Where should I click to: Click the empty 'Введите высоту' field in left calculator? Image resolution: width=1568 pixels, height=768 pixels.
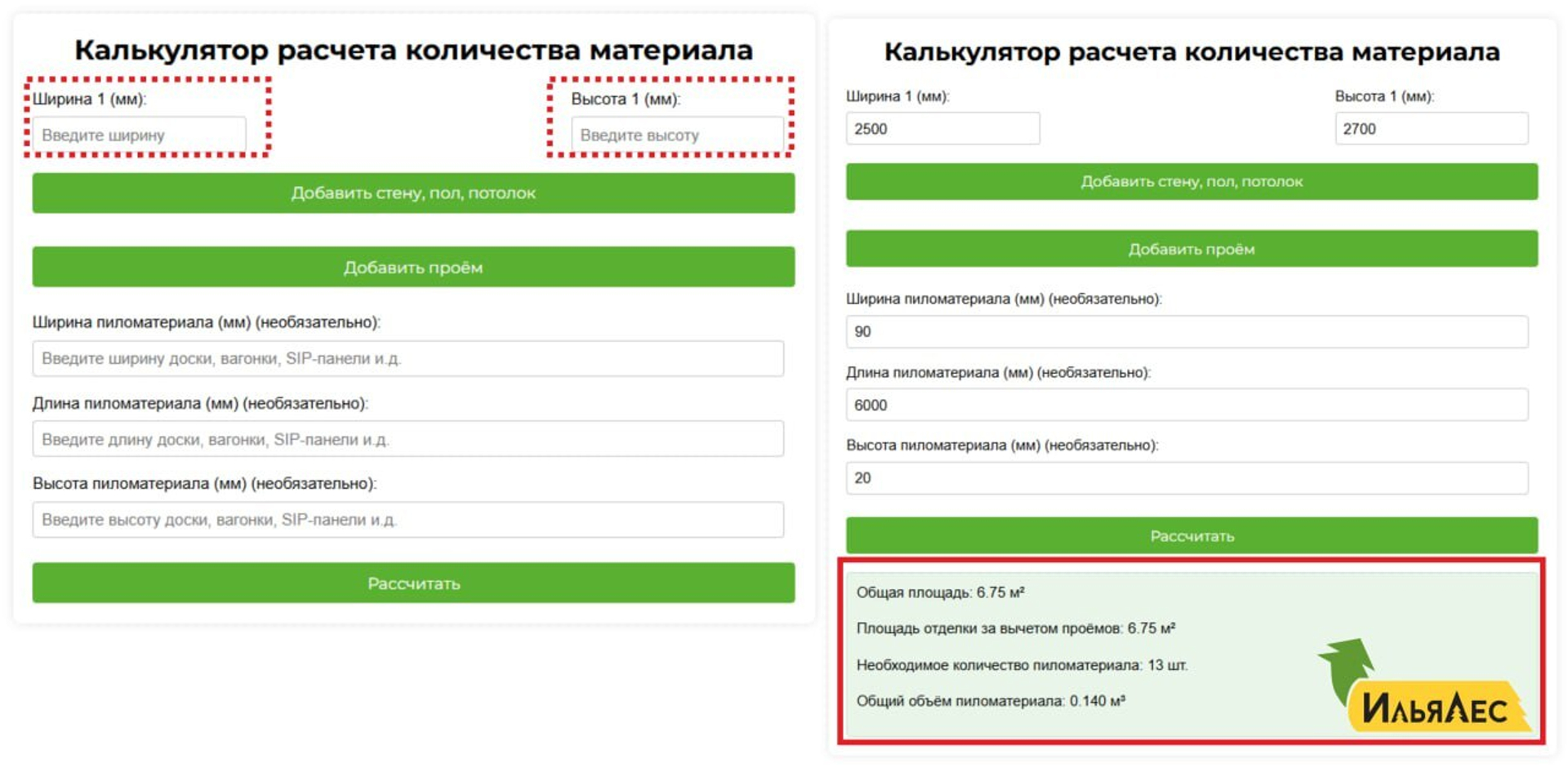click(x=677, y=135)
